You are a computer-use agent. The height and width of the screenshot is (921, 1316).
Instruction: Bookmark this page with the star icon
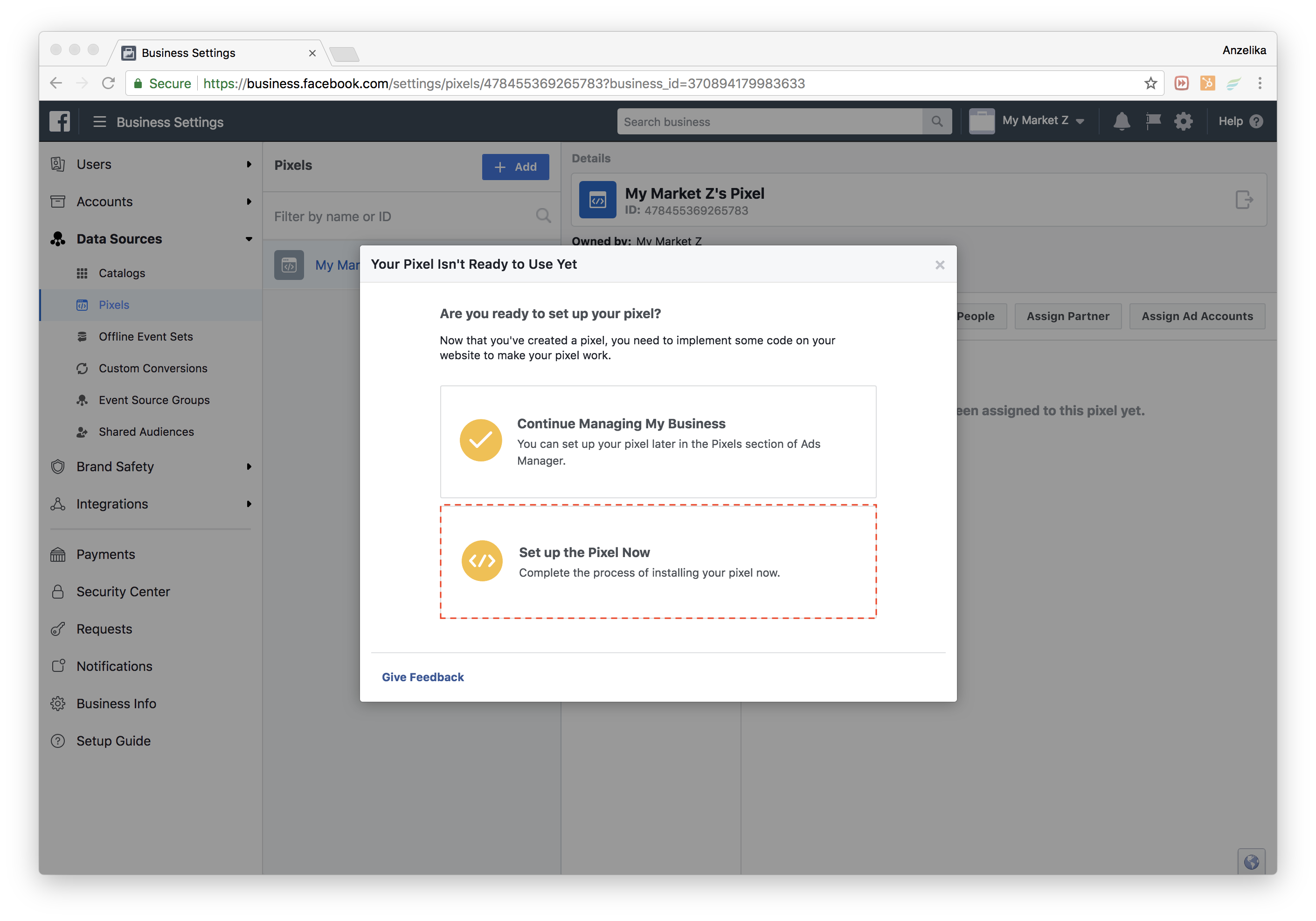pos(1150,84)
